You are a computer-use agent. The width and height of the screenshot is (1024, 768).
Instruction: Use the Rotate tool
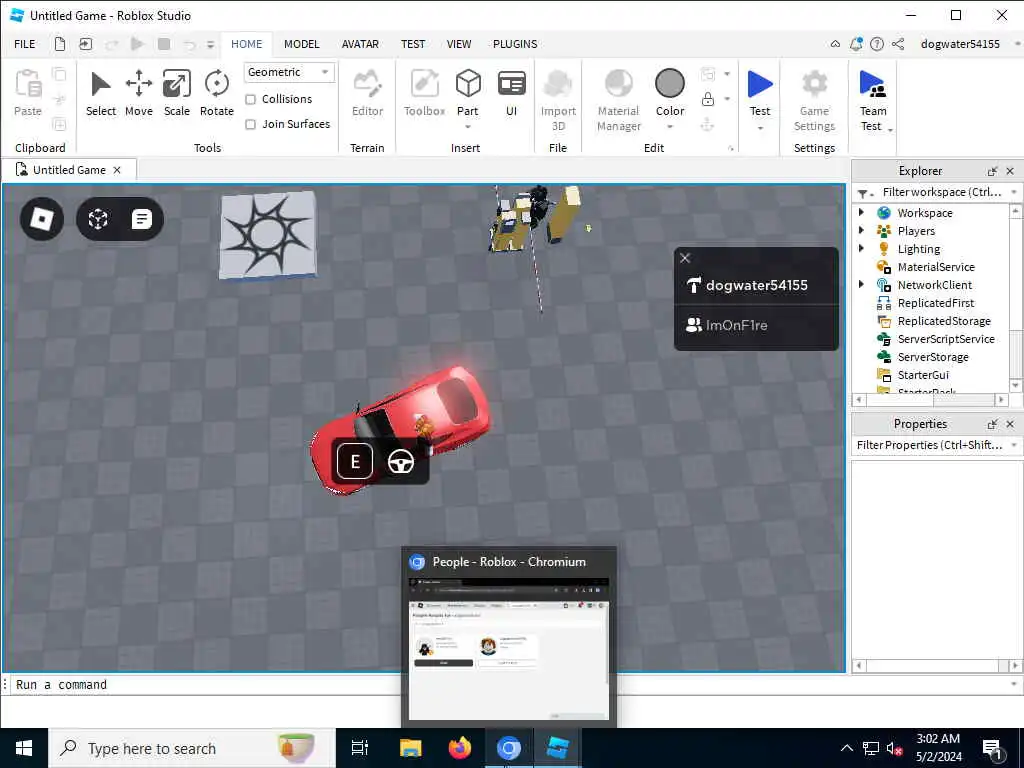click(217, 93)
